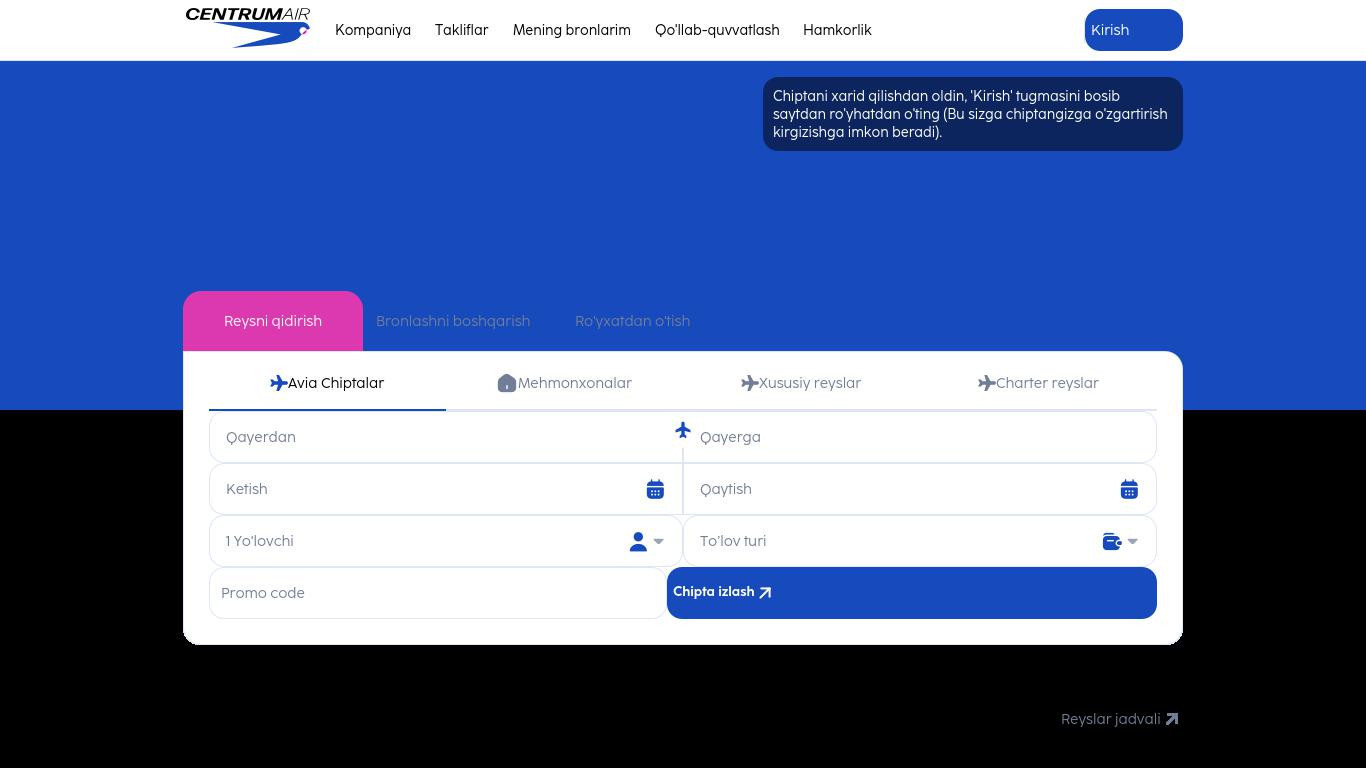Switch to the Xususiy reyslar tab
The image size is (1366, 768).
(x=801, y=383)
